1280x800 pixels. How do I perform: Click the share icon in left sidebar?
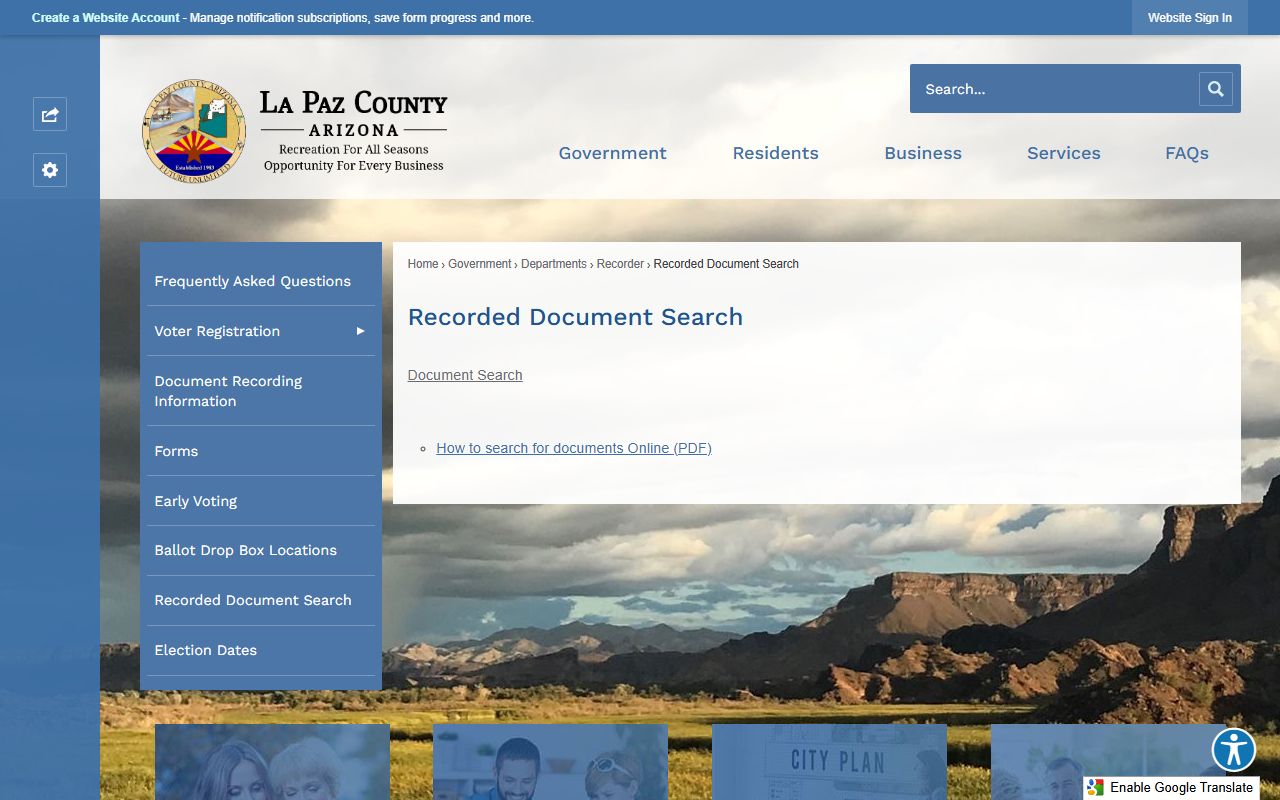click(50, 114)
